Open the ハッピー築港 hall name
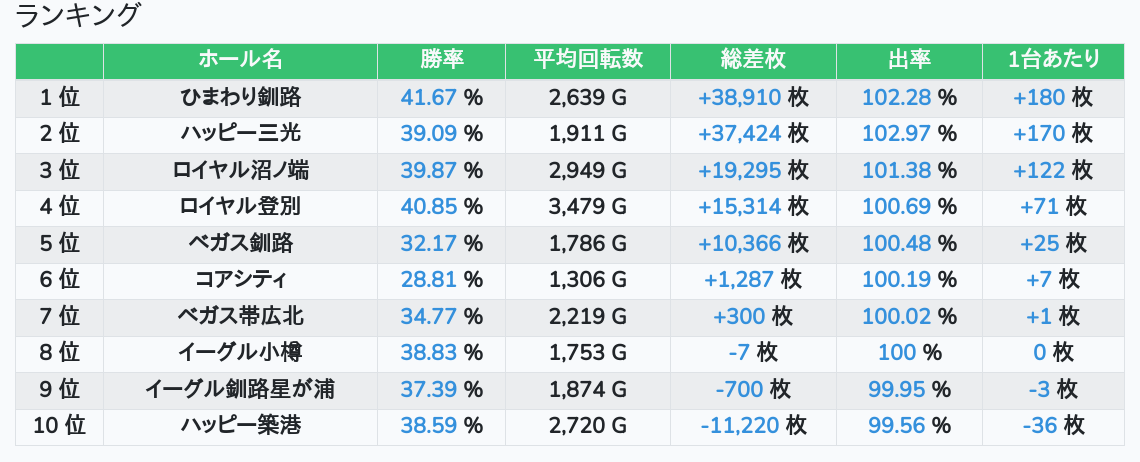The height and width of the screenshot is (462, 1140). tap(240, 426)
